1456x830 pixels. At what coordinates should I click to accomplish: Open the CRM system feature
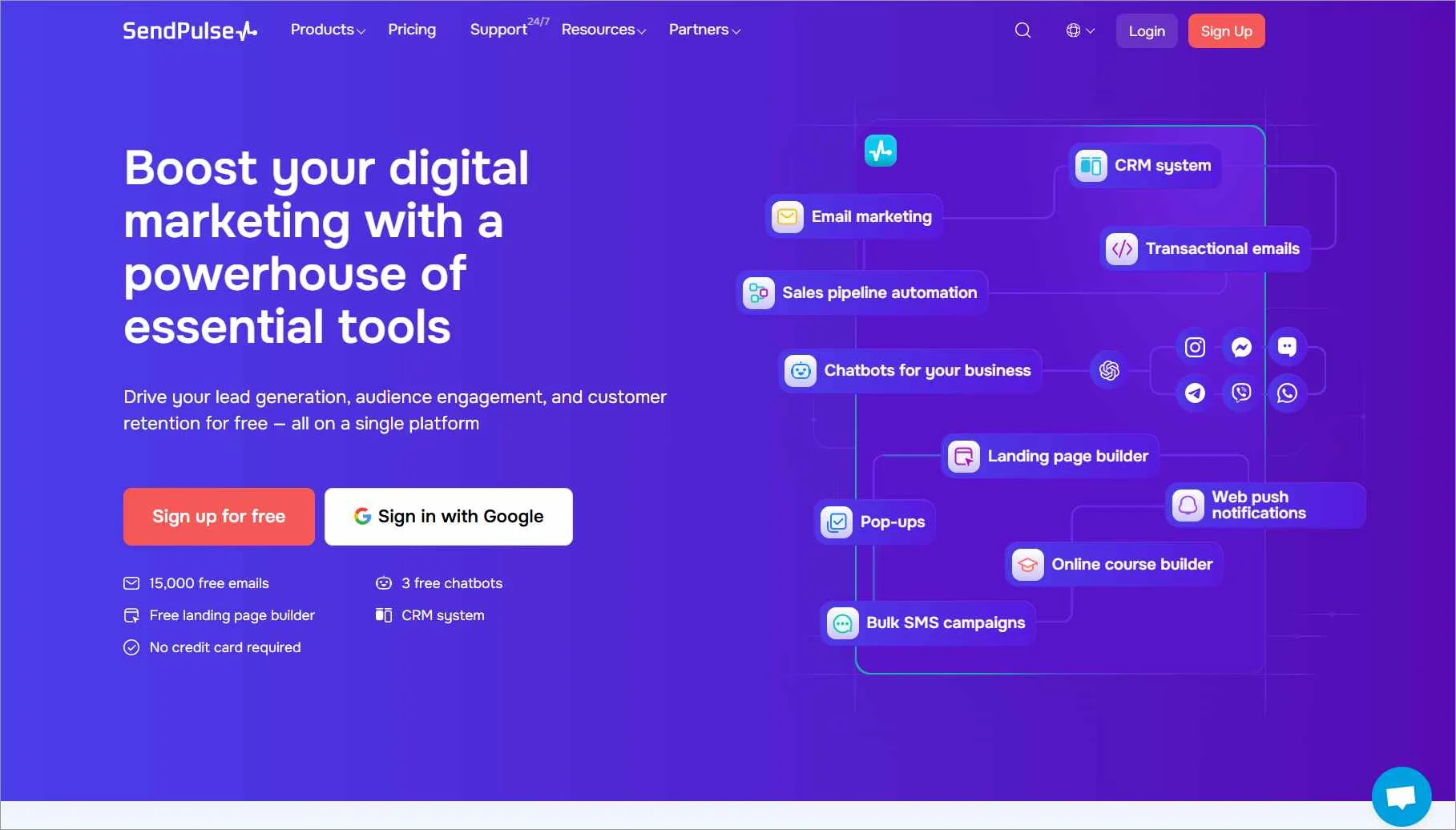[x=1144, y=166]
